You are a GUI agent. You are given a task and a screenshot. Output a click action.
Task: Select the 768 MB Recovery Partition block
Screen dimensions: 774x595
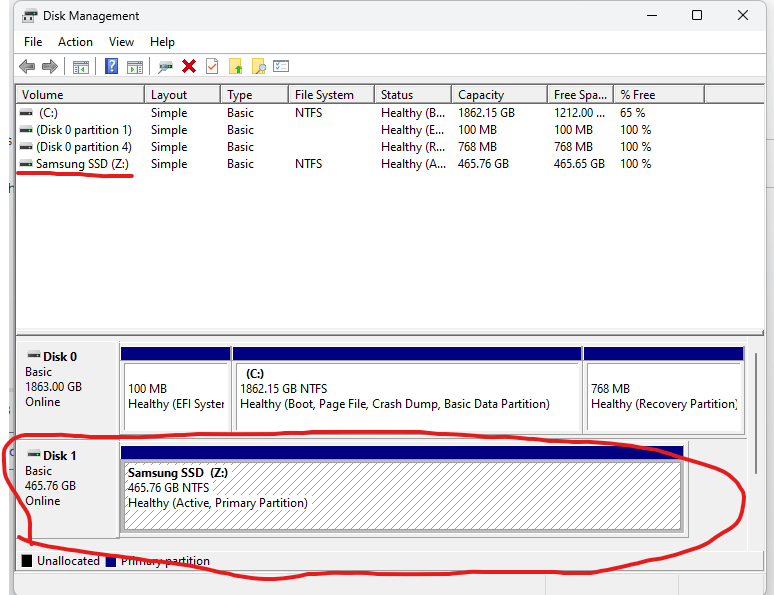click(x=663, y=390)
